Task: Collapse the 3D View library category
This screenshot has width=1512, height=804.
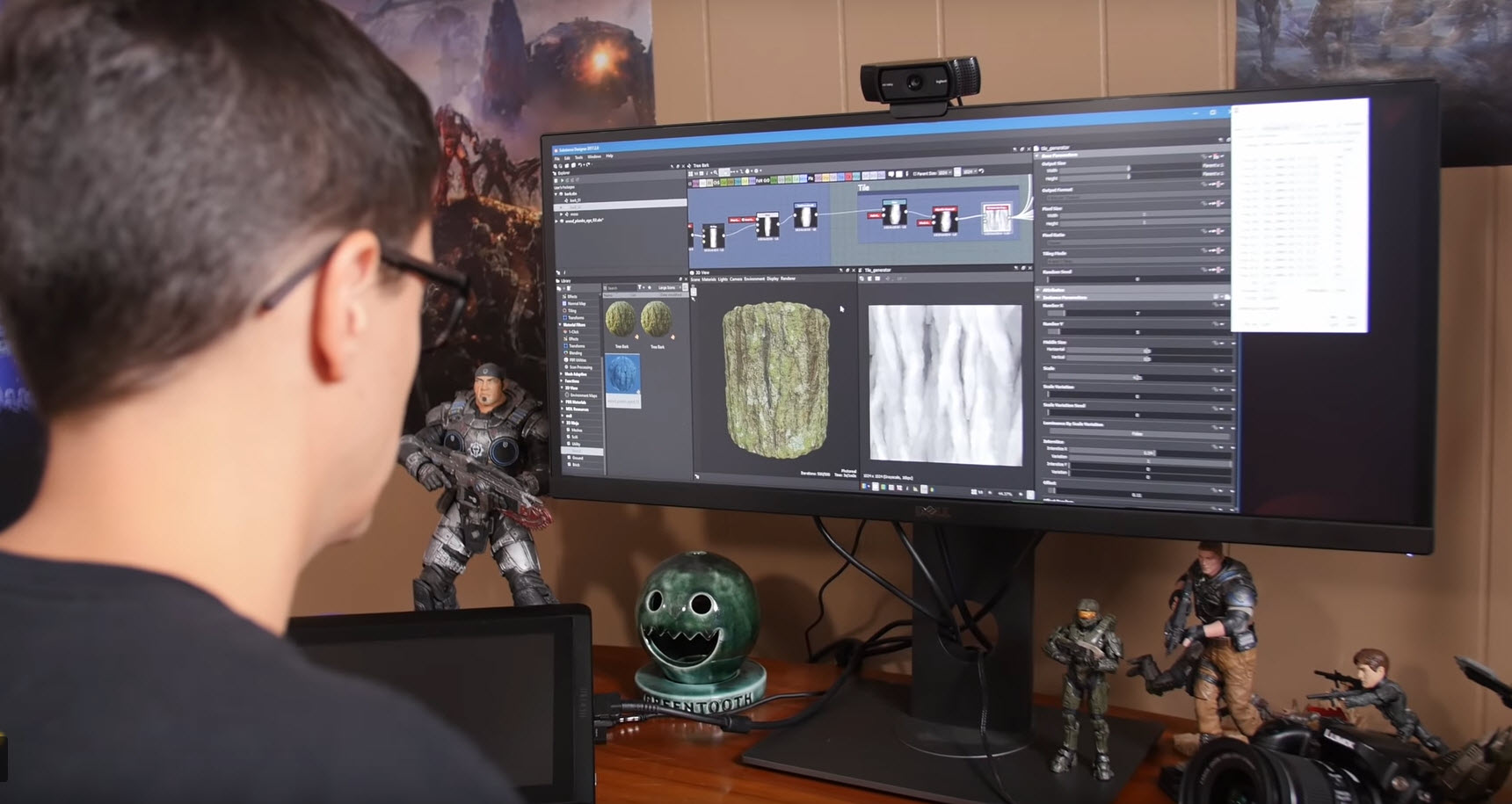Action: coord(562,388)
